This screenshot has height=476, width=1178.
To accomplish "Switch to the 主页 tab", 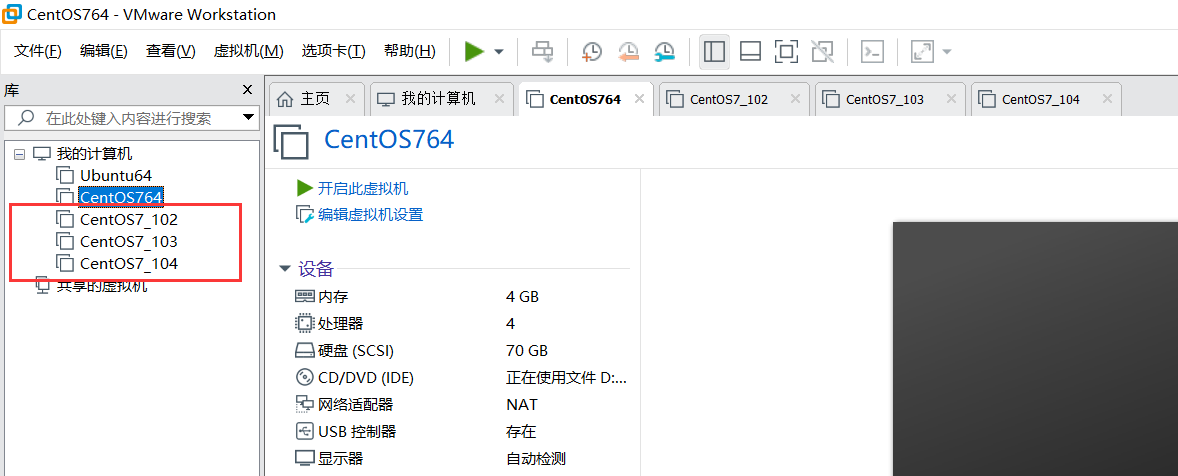I will 315,99.
